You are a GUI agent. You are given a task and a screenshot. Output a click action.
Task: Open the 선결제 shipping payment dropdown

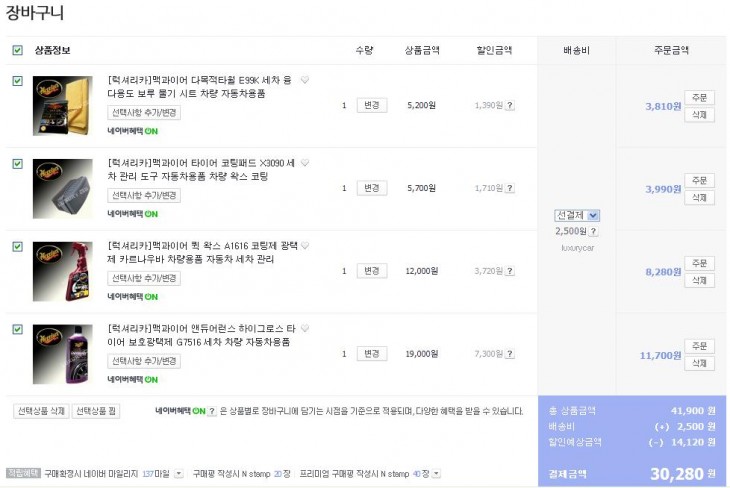pyautogui.click(x=577, y=216)
